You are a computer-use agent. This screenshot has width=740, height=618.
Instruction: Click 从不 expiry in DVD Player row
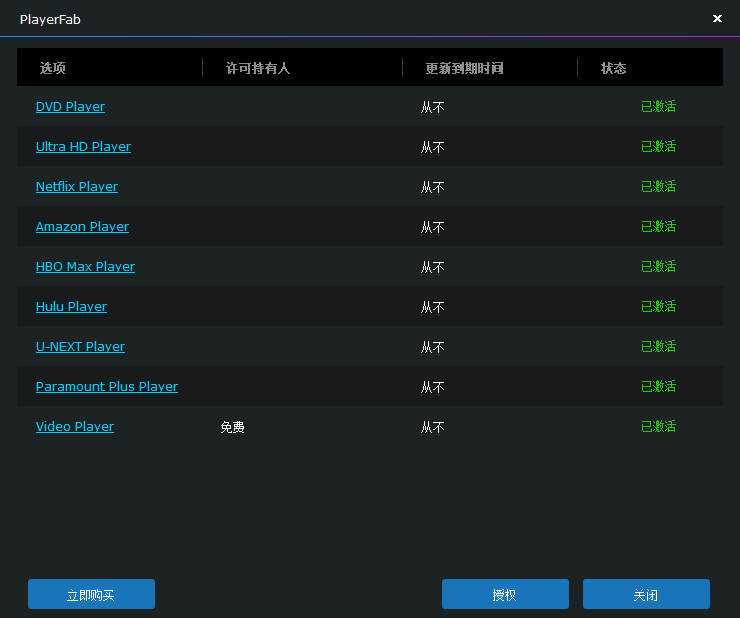(x=432, y=108)
